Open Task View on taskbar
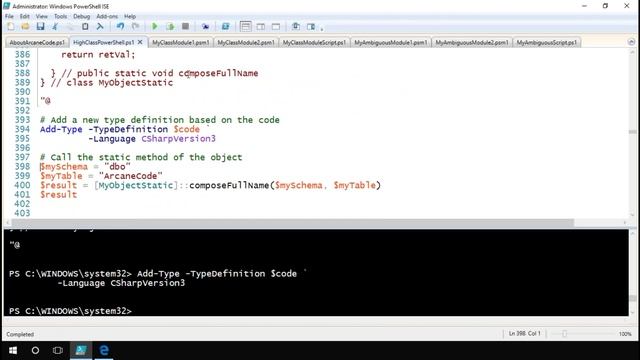The image size is (640, 360). (58, 350)
